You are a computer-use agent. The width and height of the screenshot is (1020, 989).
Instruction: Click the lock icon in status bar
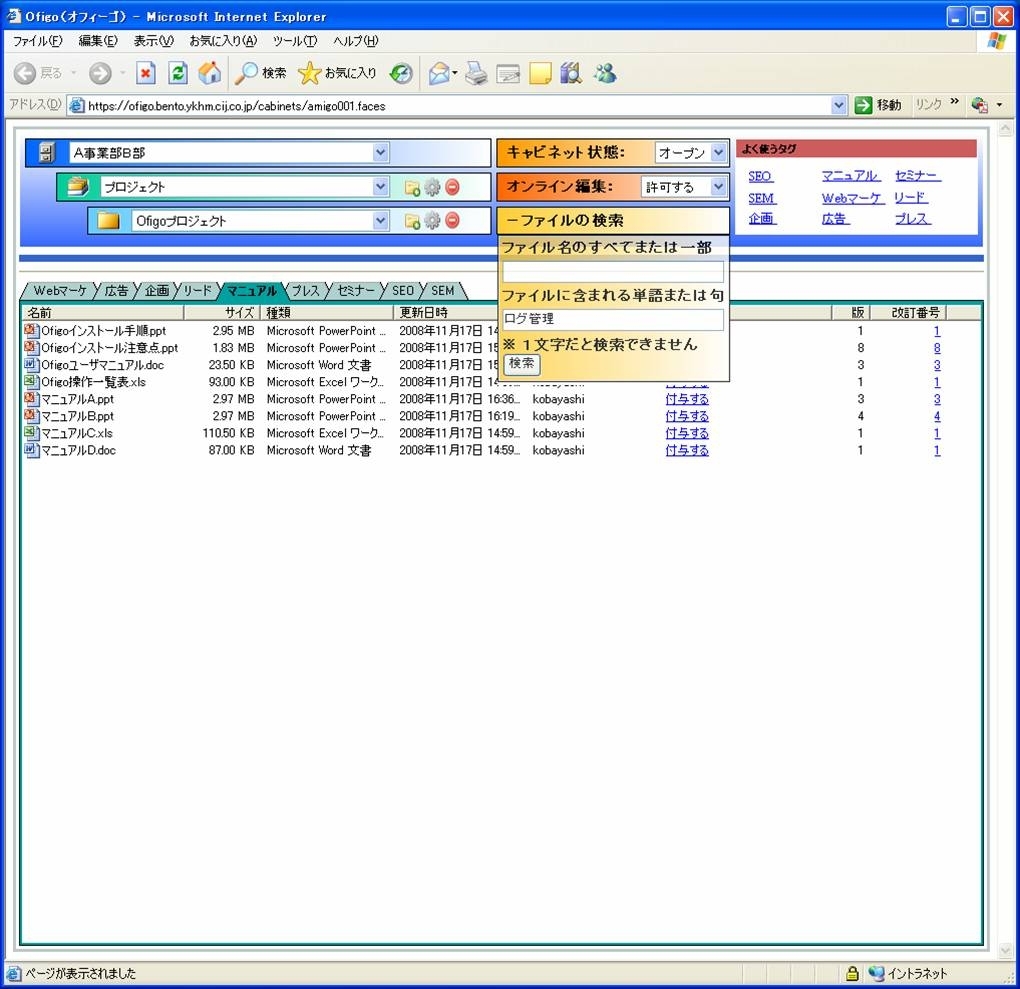click(x=852, y=973)
